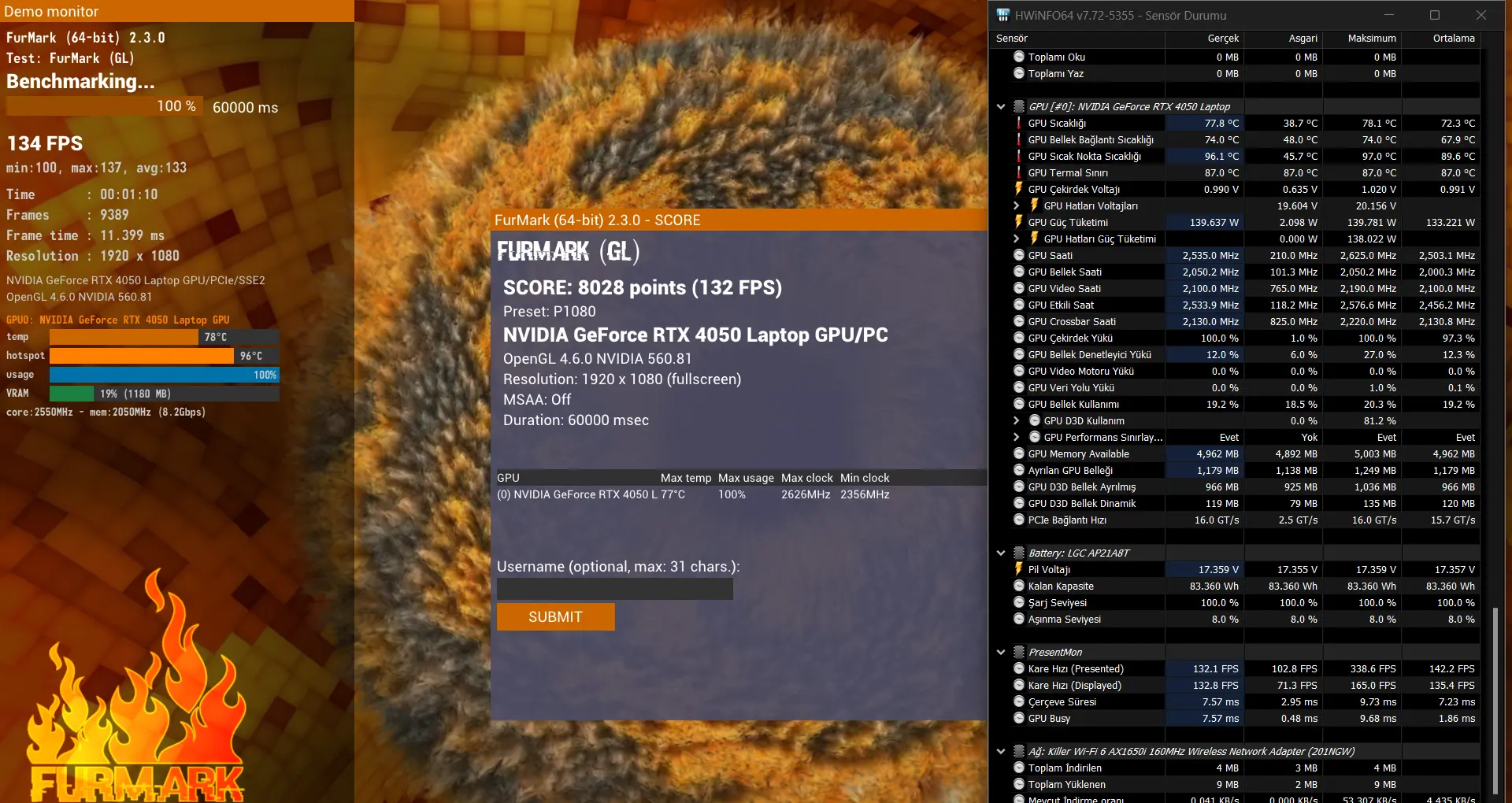1512x803 pixels.
Task: Click GPU Bellek Bağlantı Sıcaklığı thermometer icon
Action: coord(1019,140)
